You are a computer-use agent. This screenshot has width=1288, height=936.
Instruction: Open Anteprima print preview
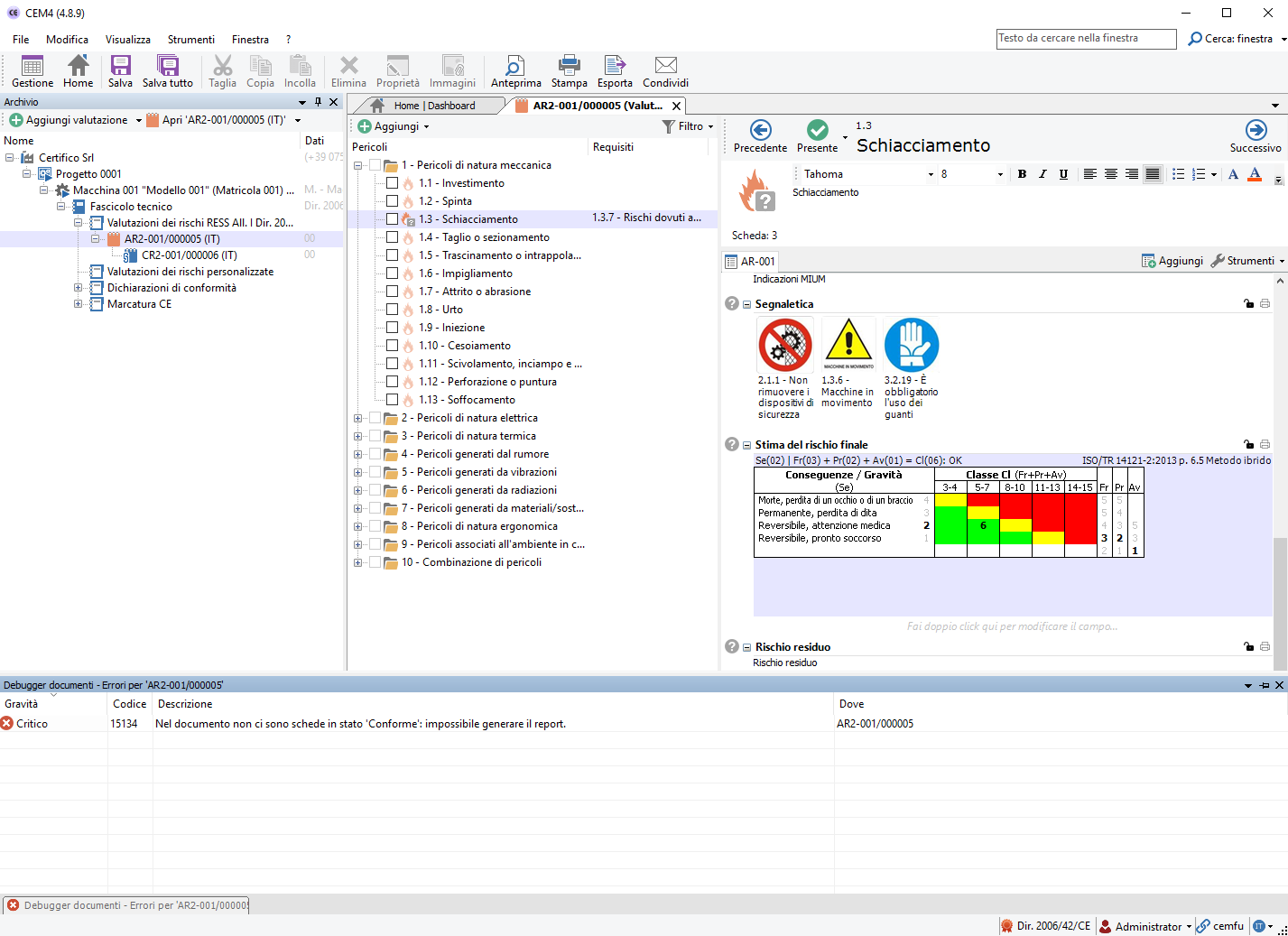tap(515, 70)
